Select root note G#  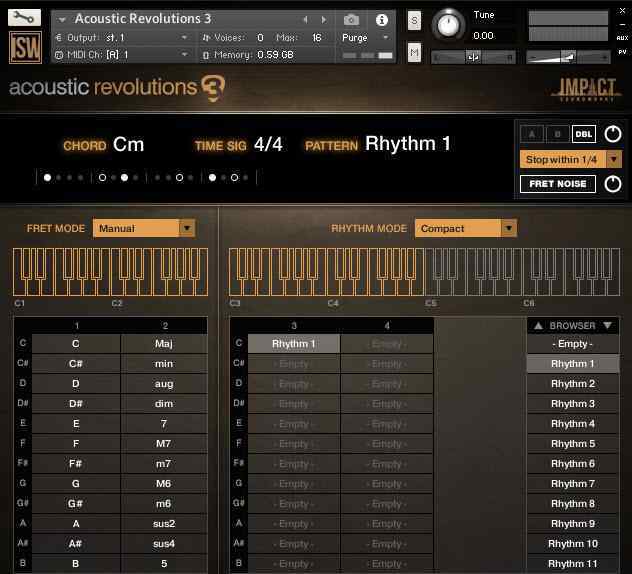[x=76, y=503]
